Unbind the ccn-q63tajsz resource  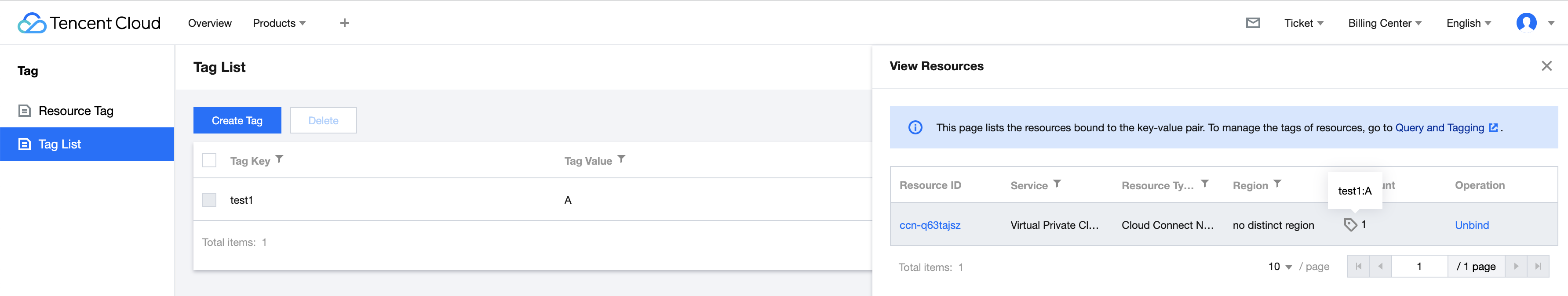pyautogui.click(x=1471, y=225)
